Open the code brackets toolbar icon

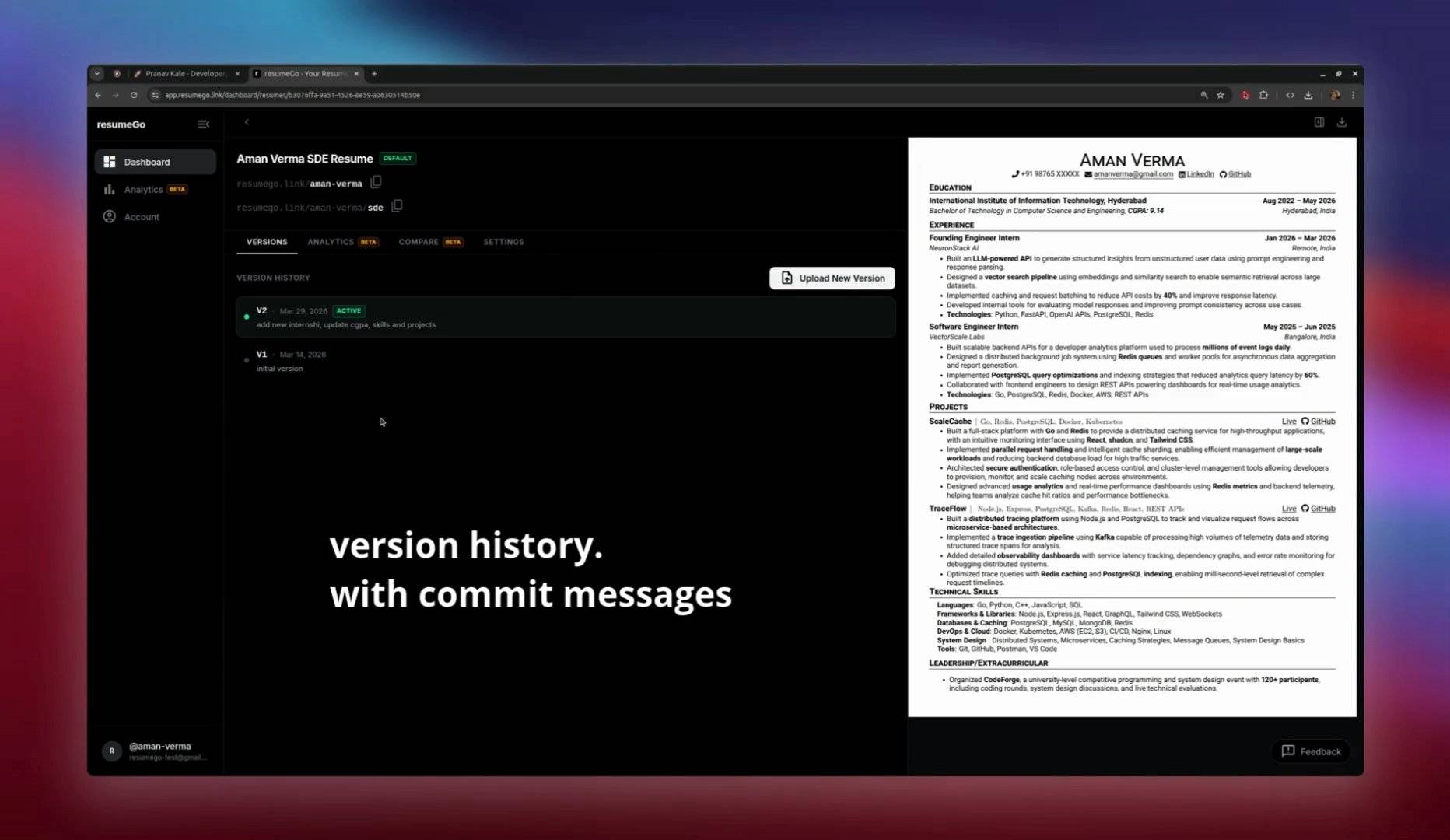[x=1290, y=95]
